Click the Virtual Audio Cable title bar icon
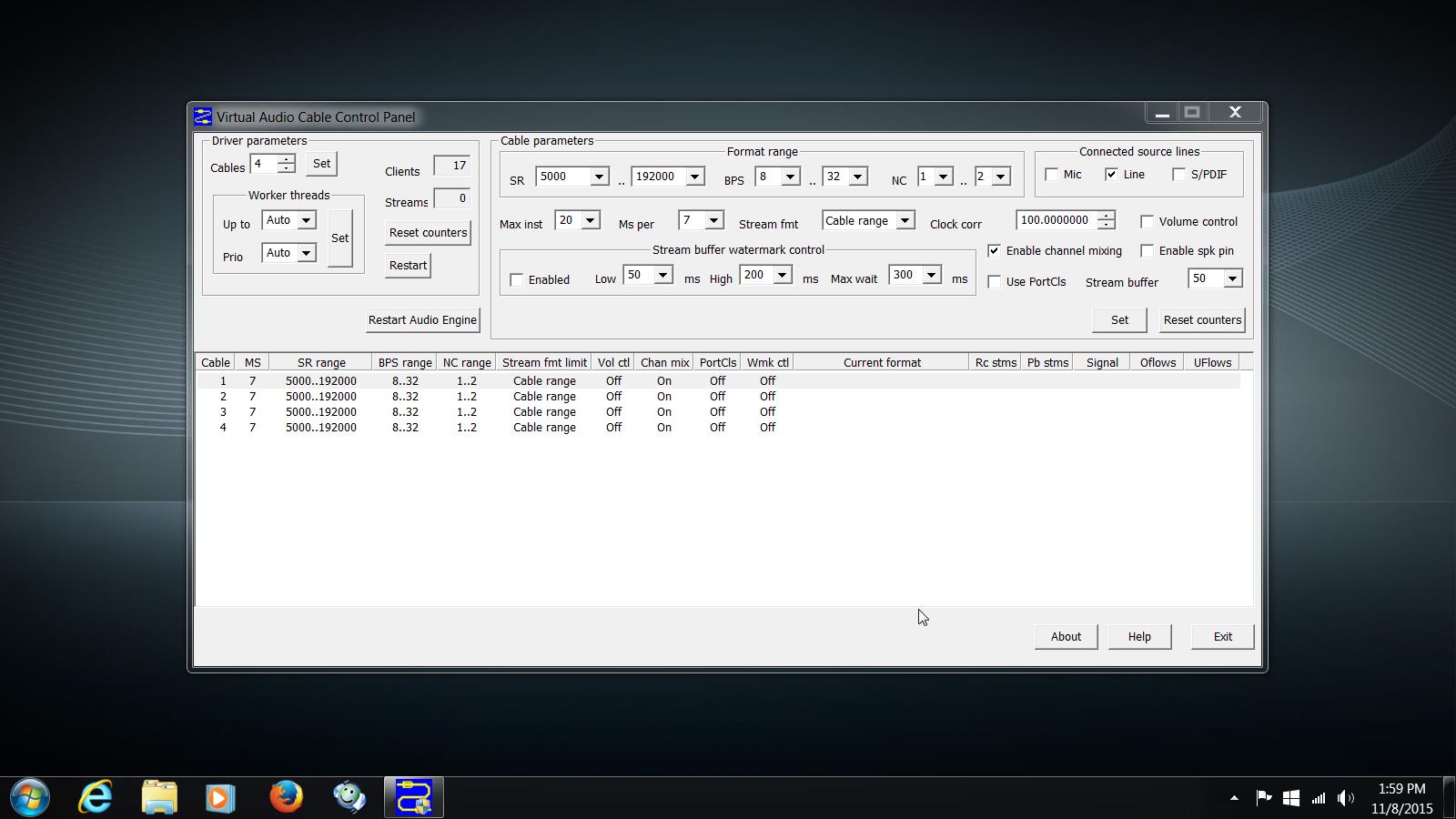Screen dimensions: 1456x819 (203, 116)
